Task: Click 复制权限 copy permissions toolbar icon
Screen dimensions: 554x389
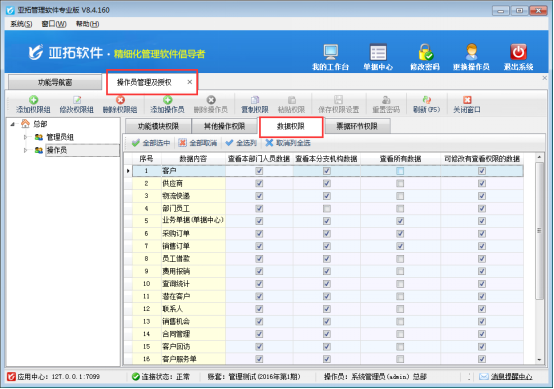Action: tap(255, 100)
